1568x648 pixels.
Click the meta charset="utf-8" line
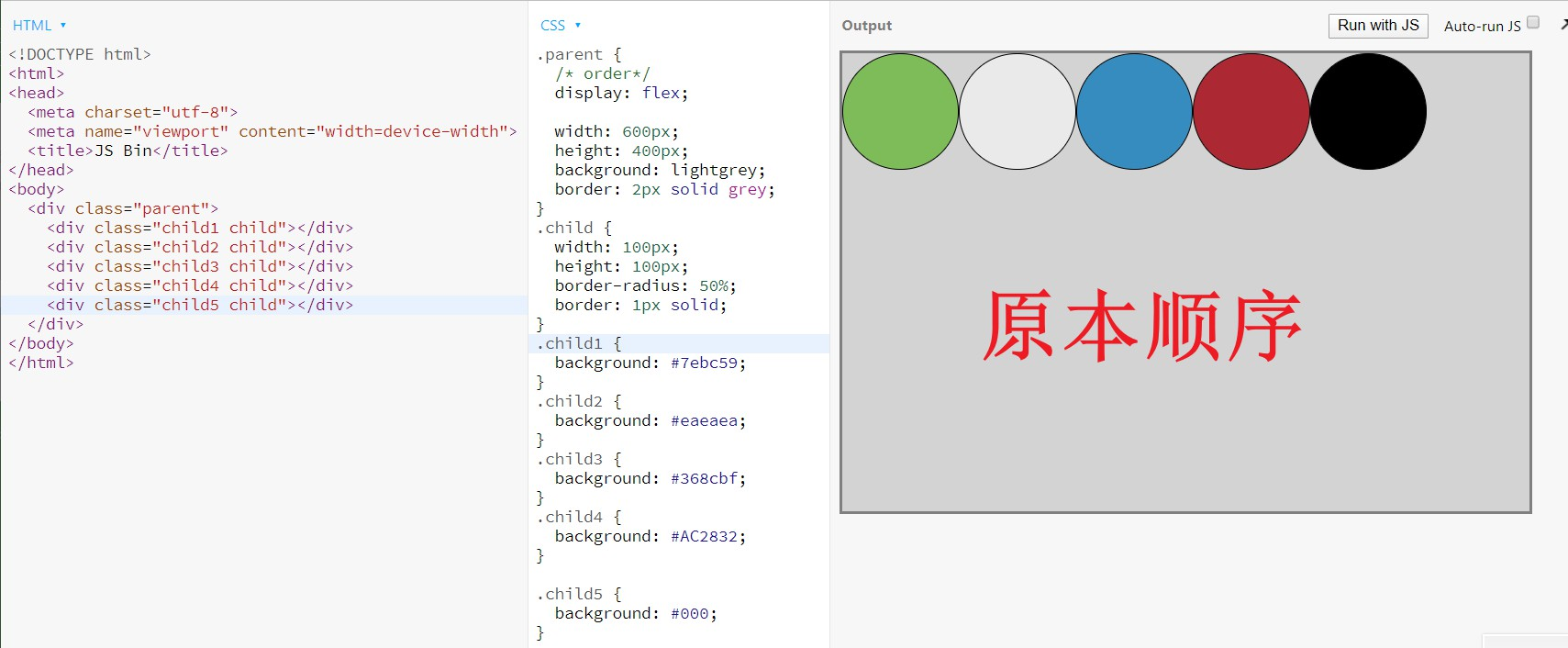[x=132, y=112]
